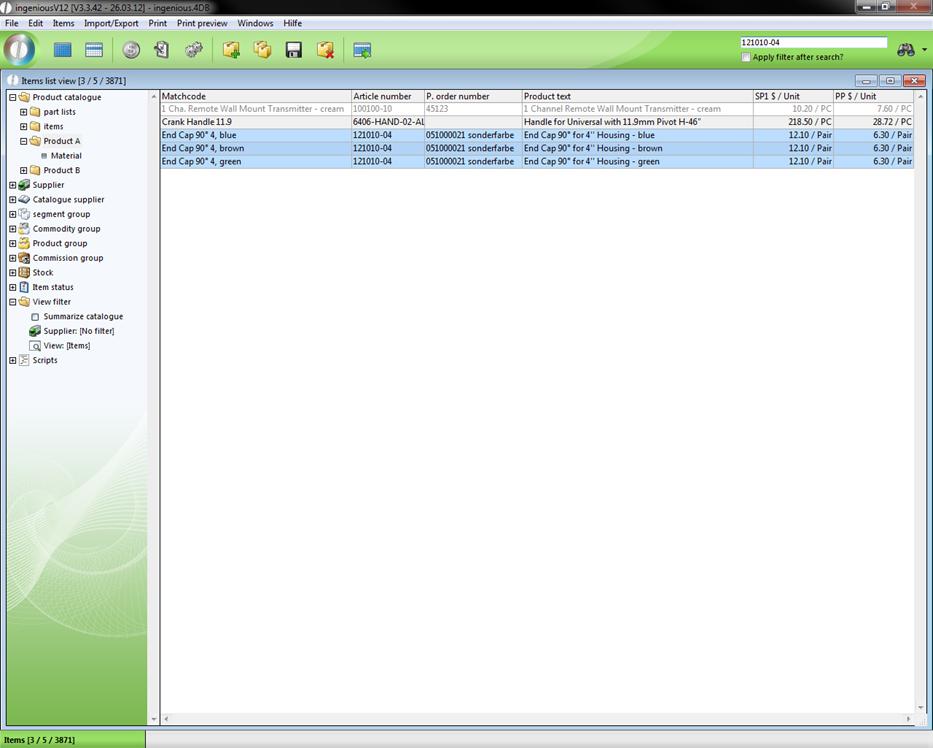Image resolution: width=933 pixels, height=748 pixels.
Task: Click the folder with green plus icon
Action: click(231, 50)
